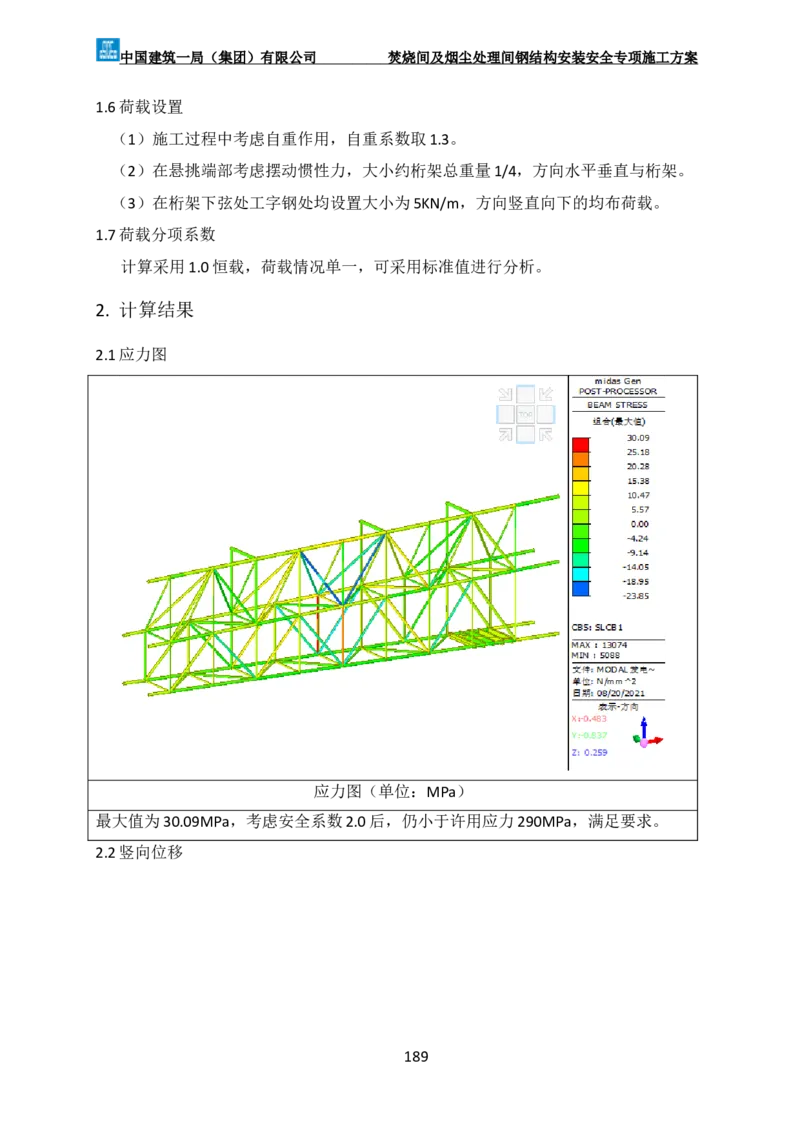Click the cyan swatch in the stress legend
Image resolution: width=800 pixels, height=1132 pixels.
(580, 574)
